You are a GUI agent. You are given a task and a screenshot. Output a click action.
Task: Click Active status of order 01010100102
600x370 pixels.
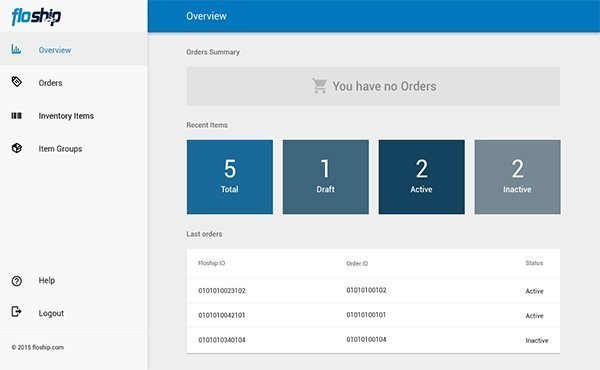tap(535, 291)
